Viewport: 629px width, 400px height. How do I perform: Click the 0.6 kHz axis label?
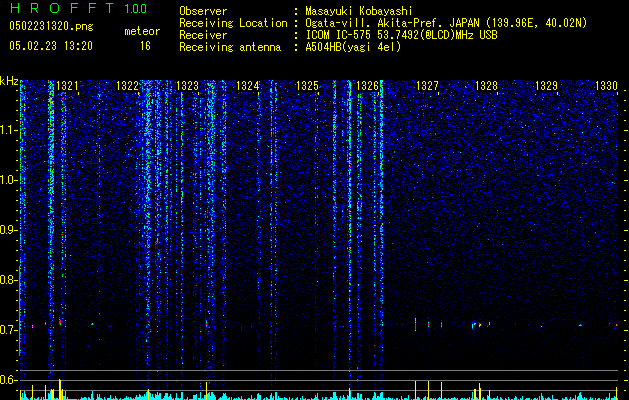tap(8, 380)
